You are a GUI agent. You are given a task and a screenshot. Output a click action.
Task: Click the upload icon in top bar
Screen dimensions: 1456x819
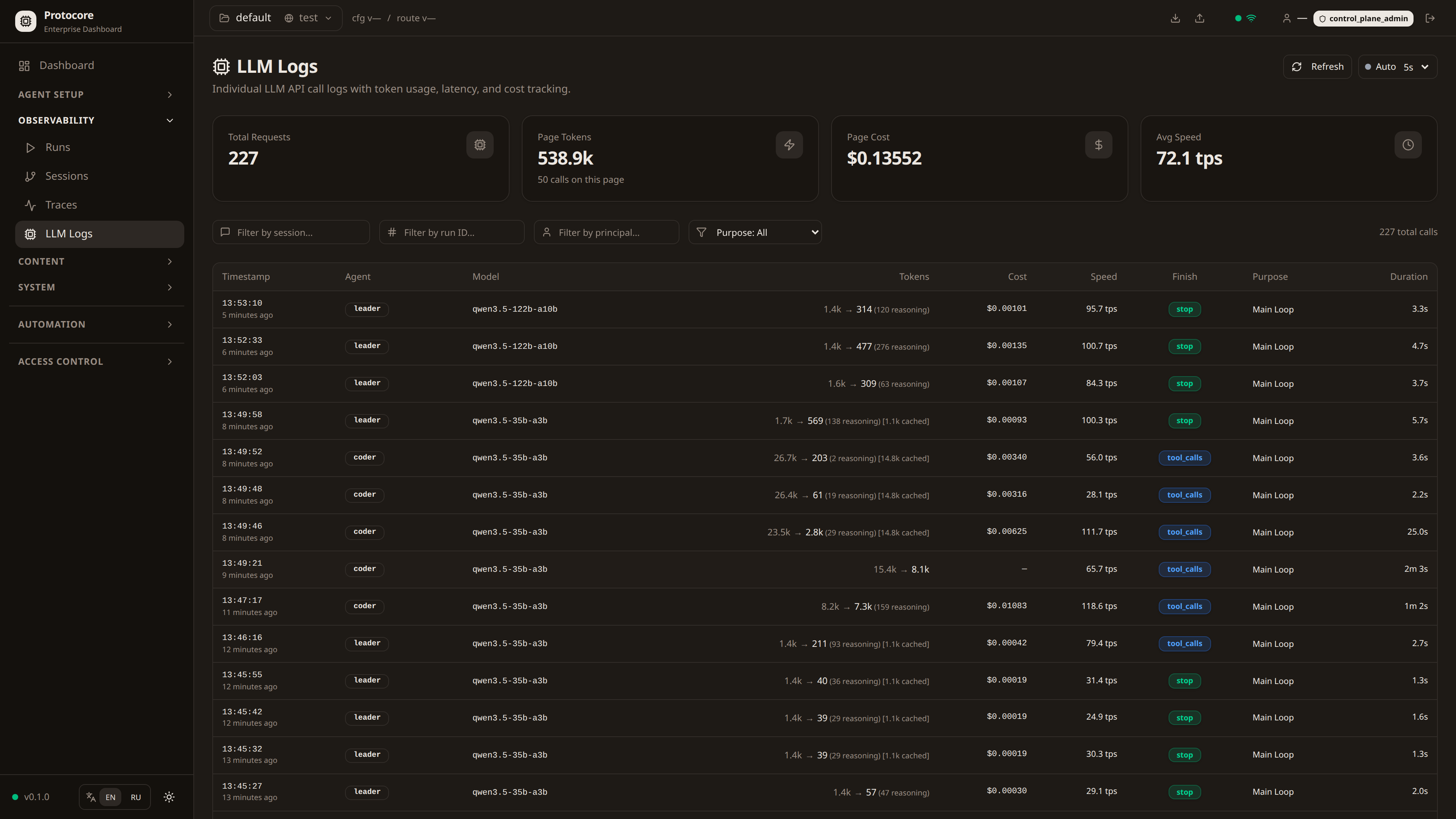coord(1199,18)
